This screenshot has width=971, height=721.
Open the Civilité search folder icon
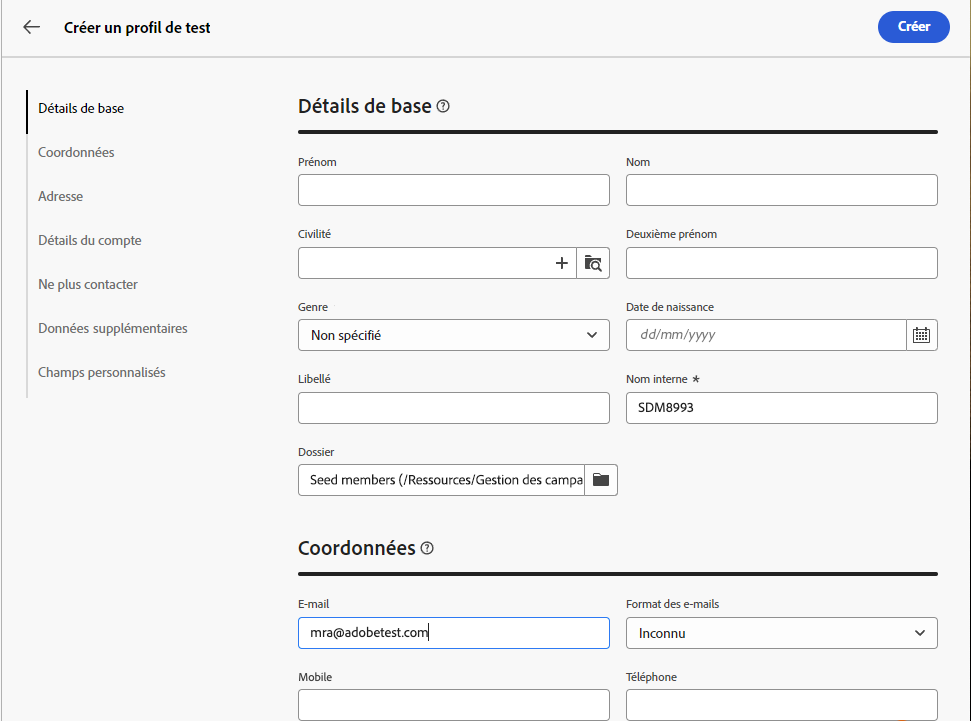593,263
